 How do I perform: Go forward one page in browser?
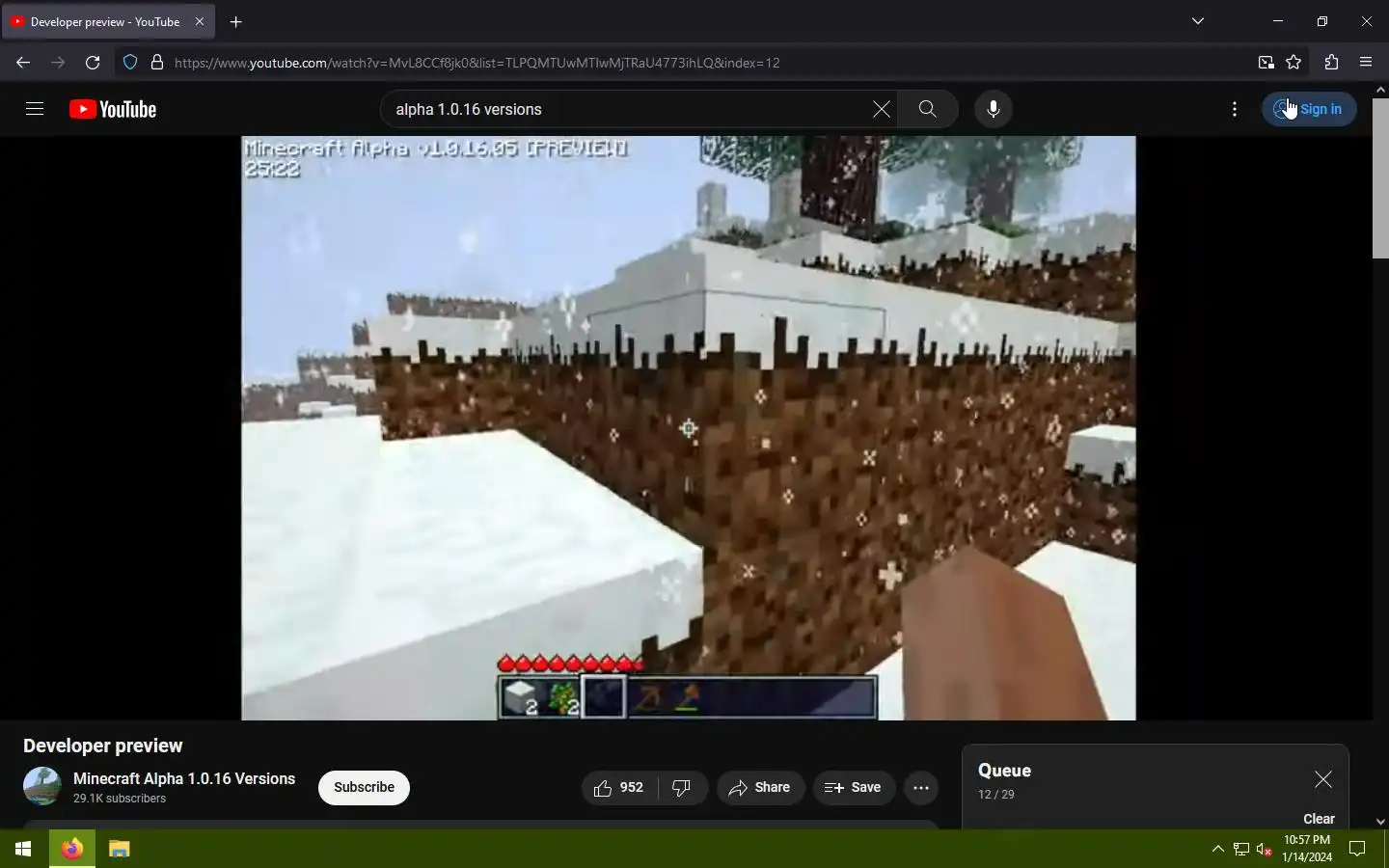58,63
